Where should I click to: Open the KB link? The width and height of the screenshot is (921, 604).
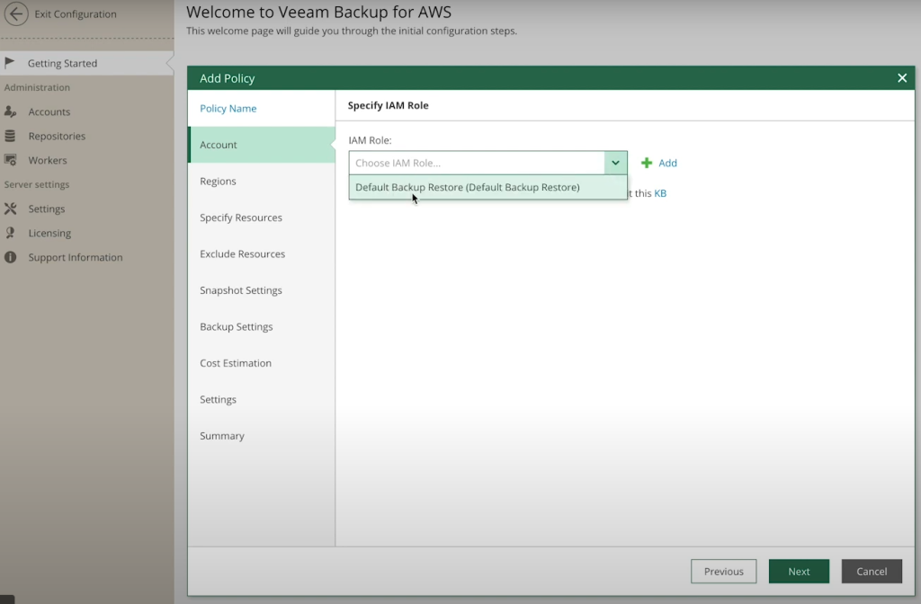click(662, 193)
